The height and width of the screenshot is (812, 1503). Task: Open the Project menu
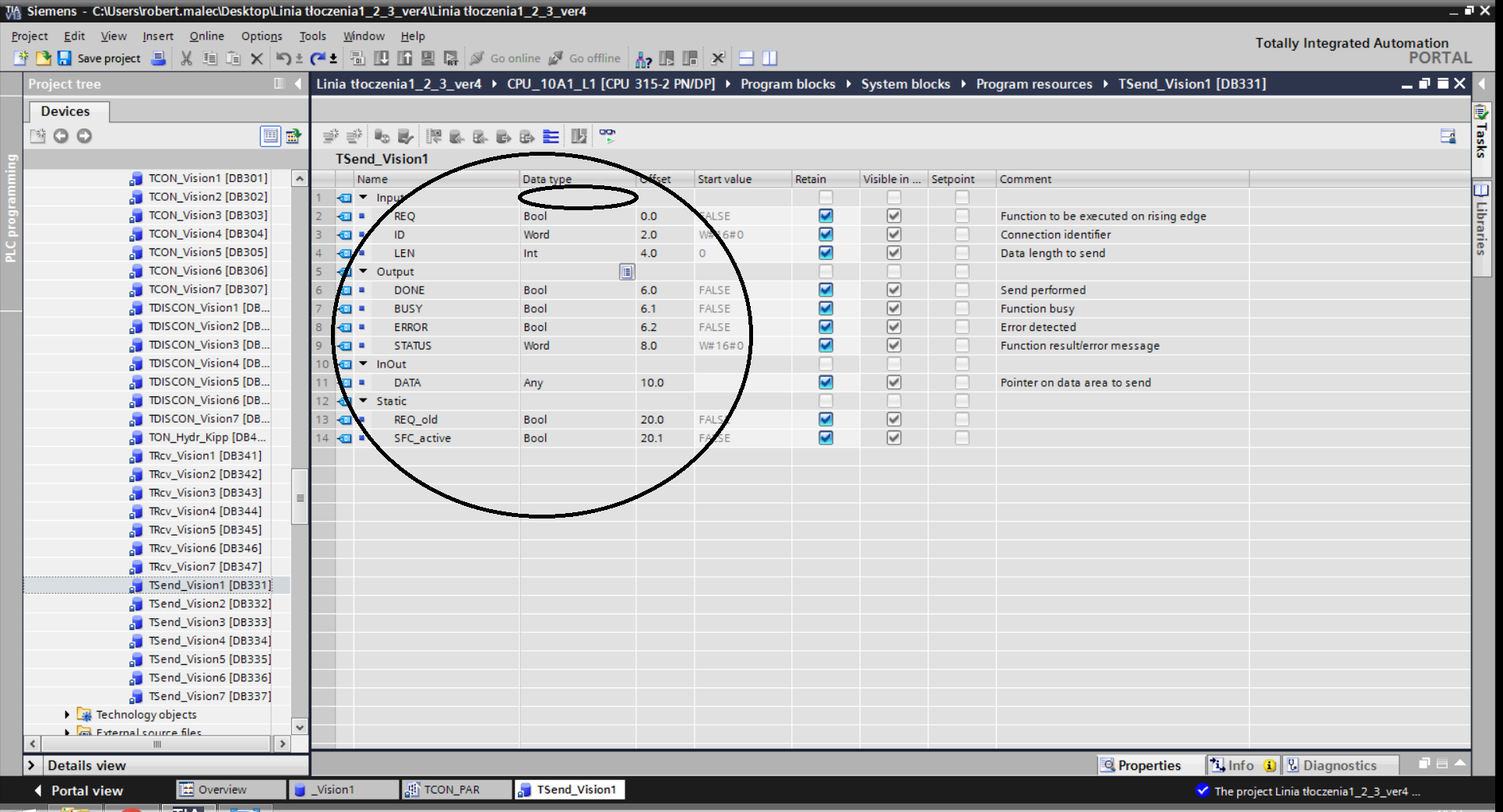click(30, 36)
